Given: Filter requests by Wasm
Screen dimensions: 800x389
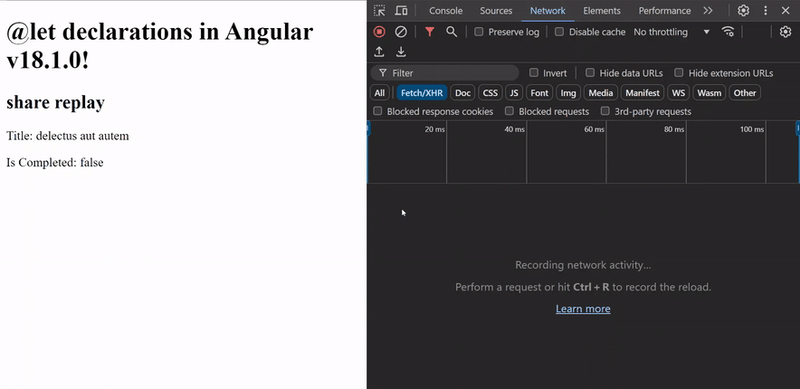Looking at the screenshot, I should pyautogui.click(x=709, y=93).
